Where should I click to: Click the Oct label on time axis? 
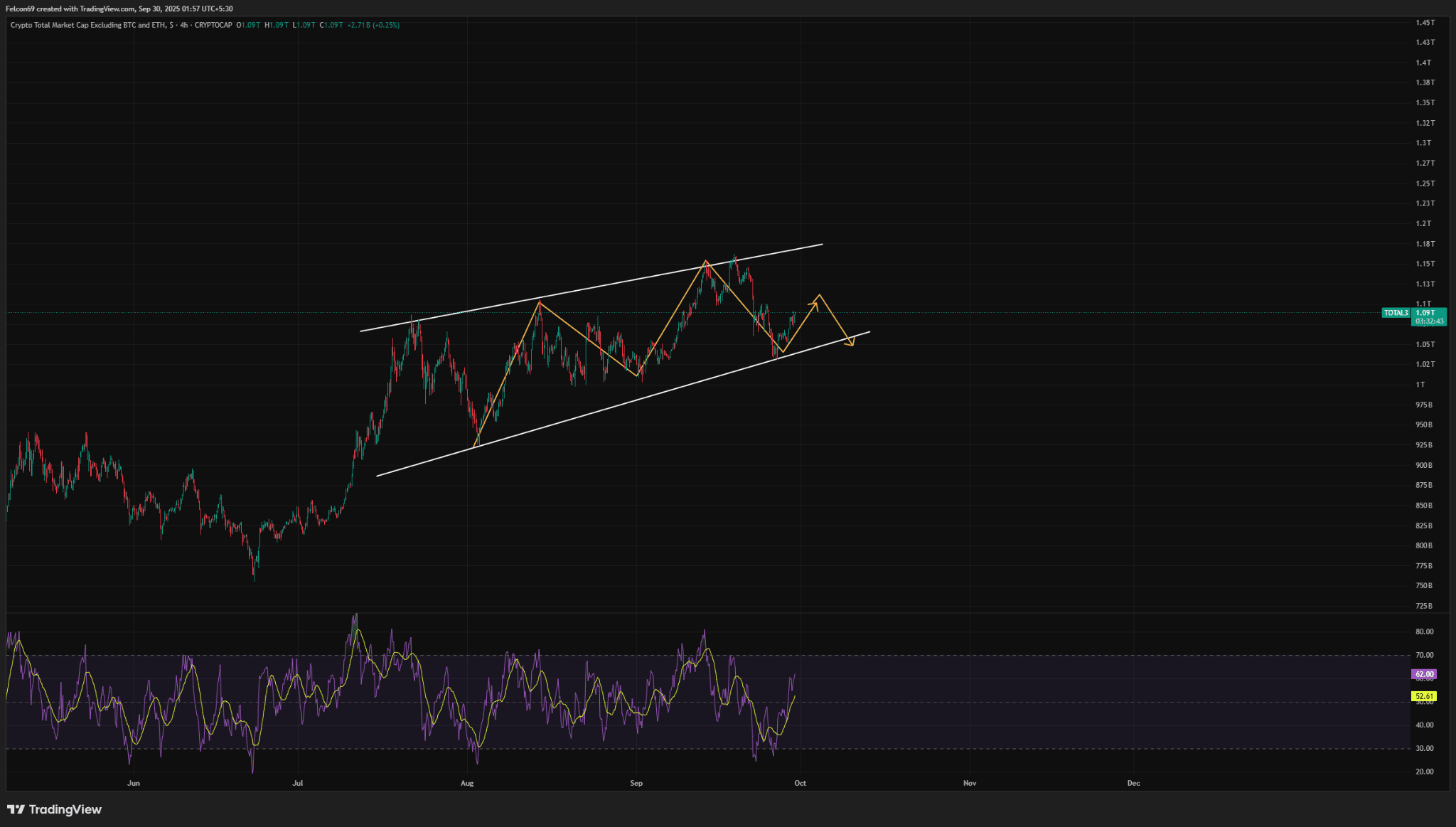(x=800, y=783)
